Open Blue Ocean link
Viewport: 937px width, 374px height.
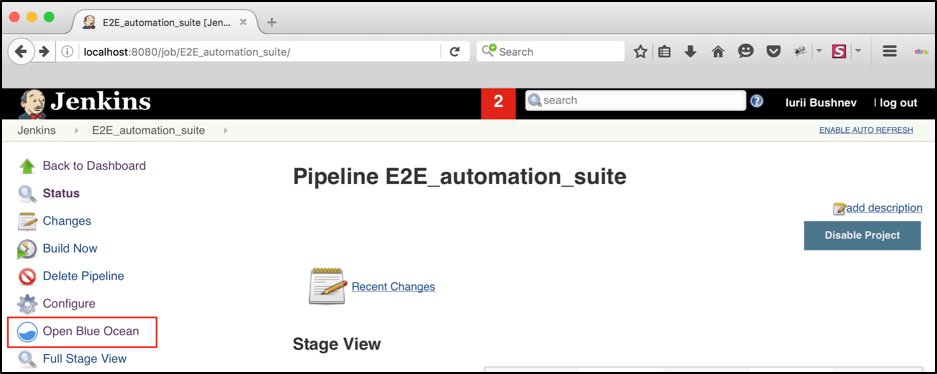[x=91, y=331]
